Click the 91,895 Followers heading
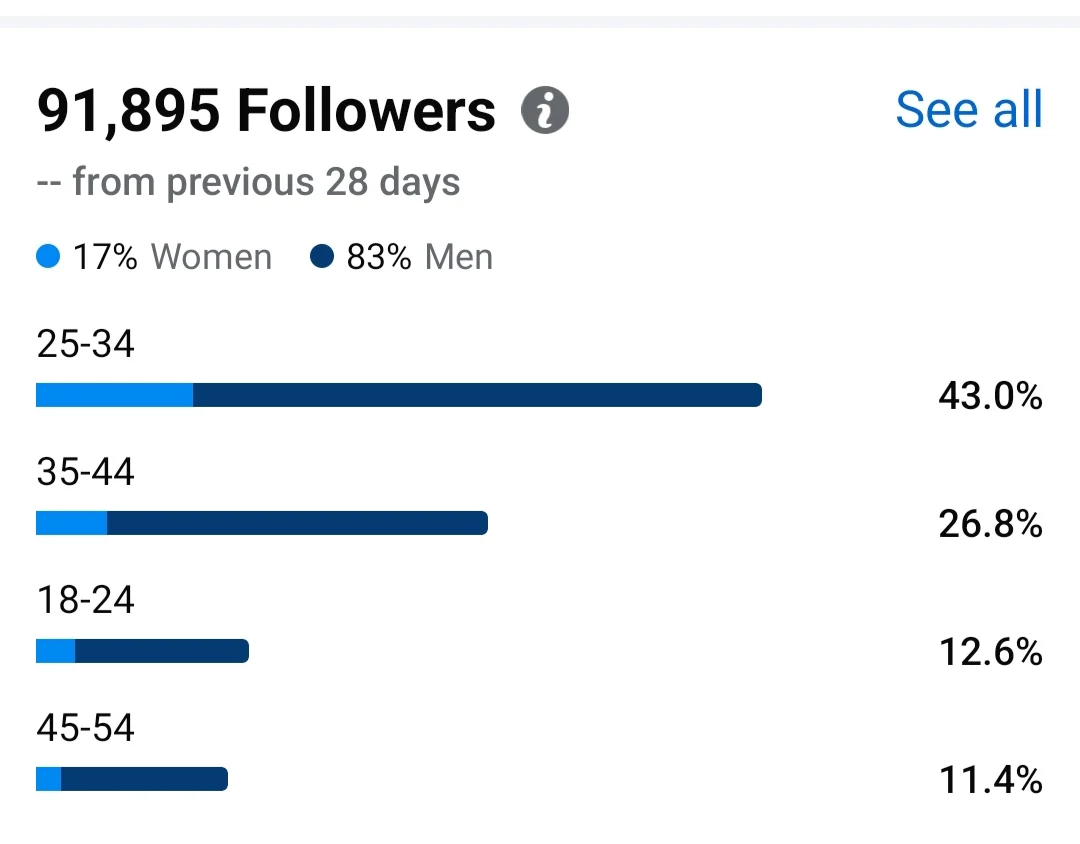 (x=266, y=110)
